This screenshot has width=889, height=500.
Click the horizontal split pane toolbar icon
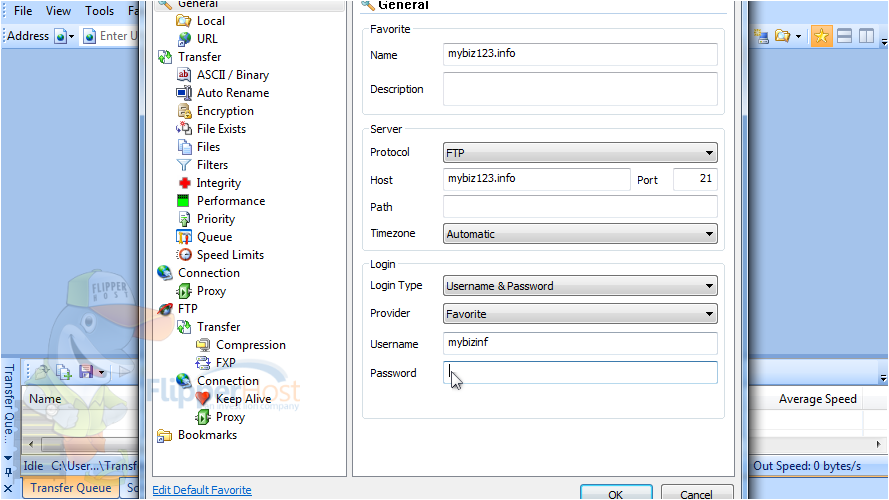coord(844,36)
